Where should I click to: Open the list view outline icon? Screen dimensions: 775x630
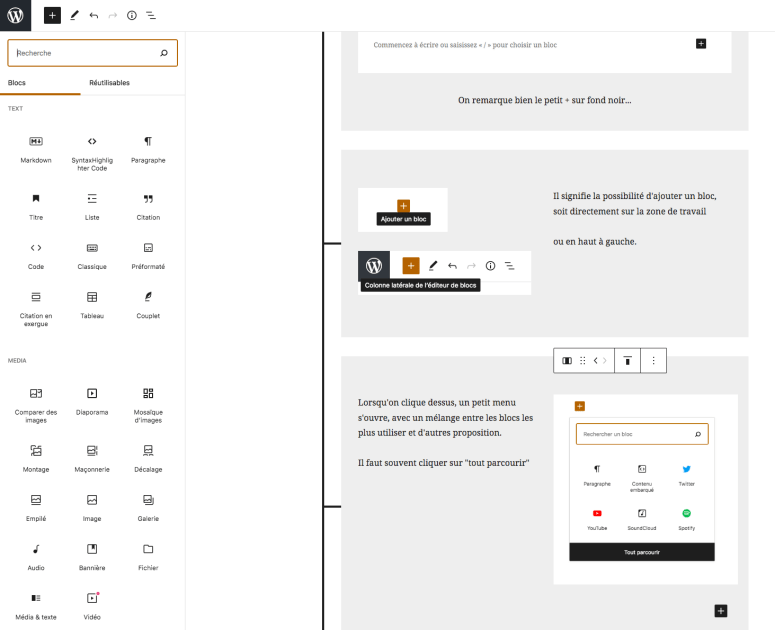151,16
